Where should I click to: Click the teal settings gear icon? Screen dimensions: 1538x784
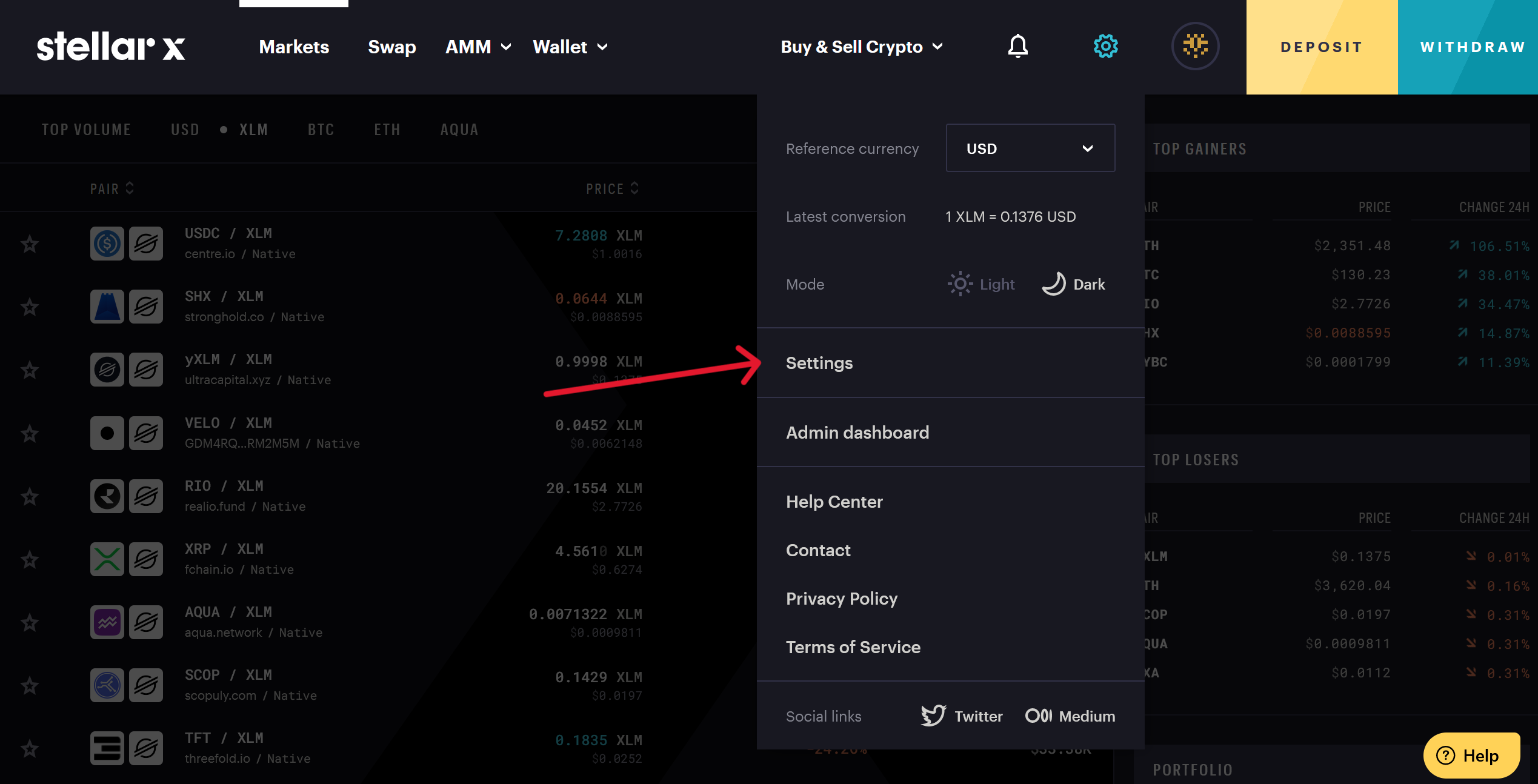point(1105,47)
